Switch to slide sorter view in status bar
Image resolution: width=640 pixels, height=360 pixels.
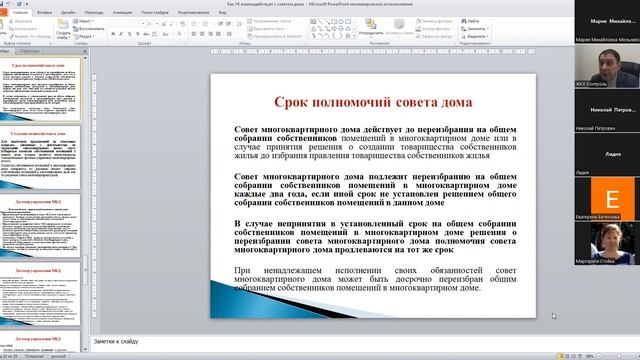point(567,356)
